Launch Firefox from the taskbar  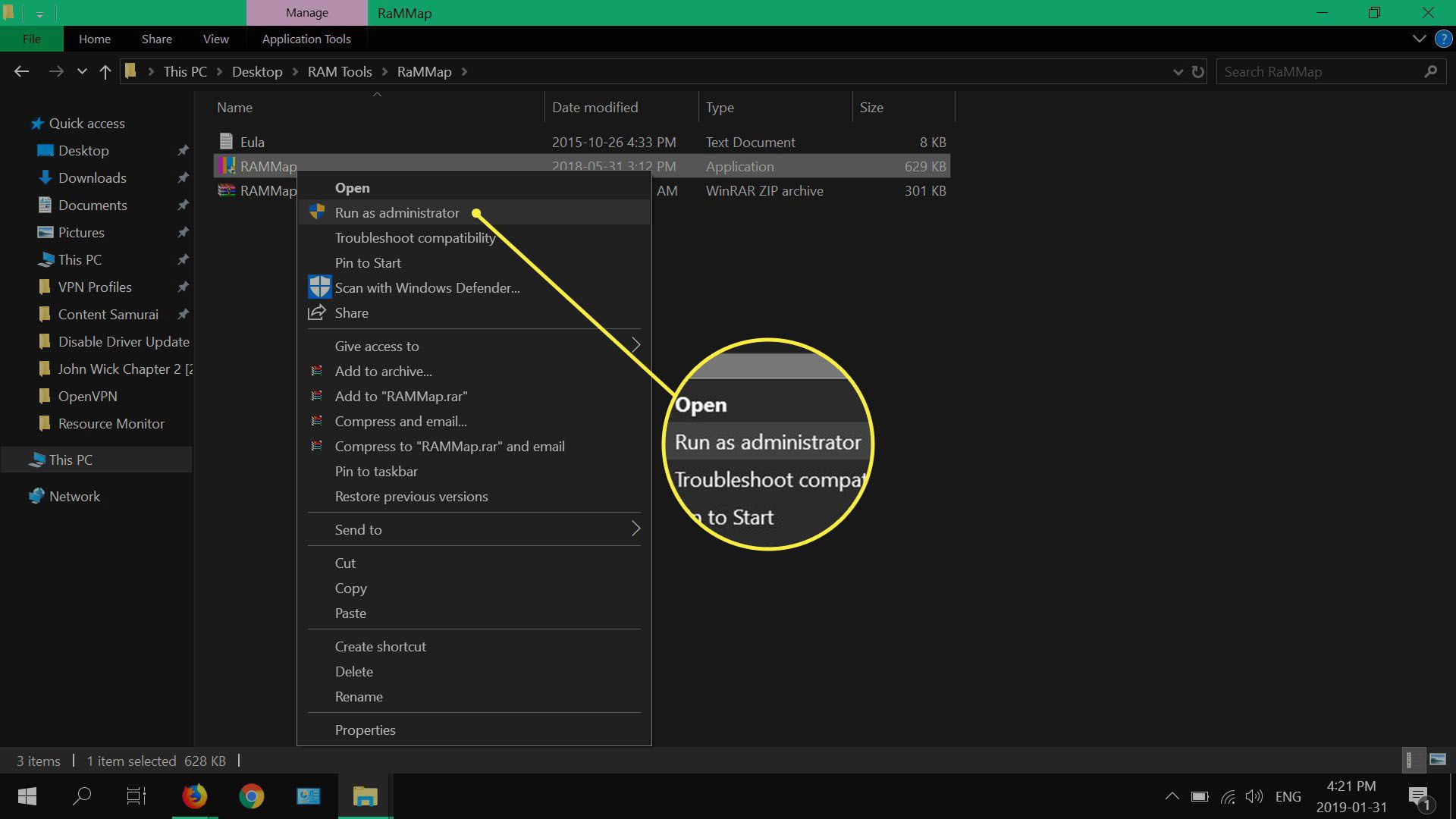[195, 796]
